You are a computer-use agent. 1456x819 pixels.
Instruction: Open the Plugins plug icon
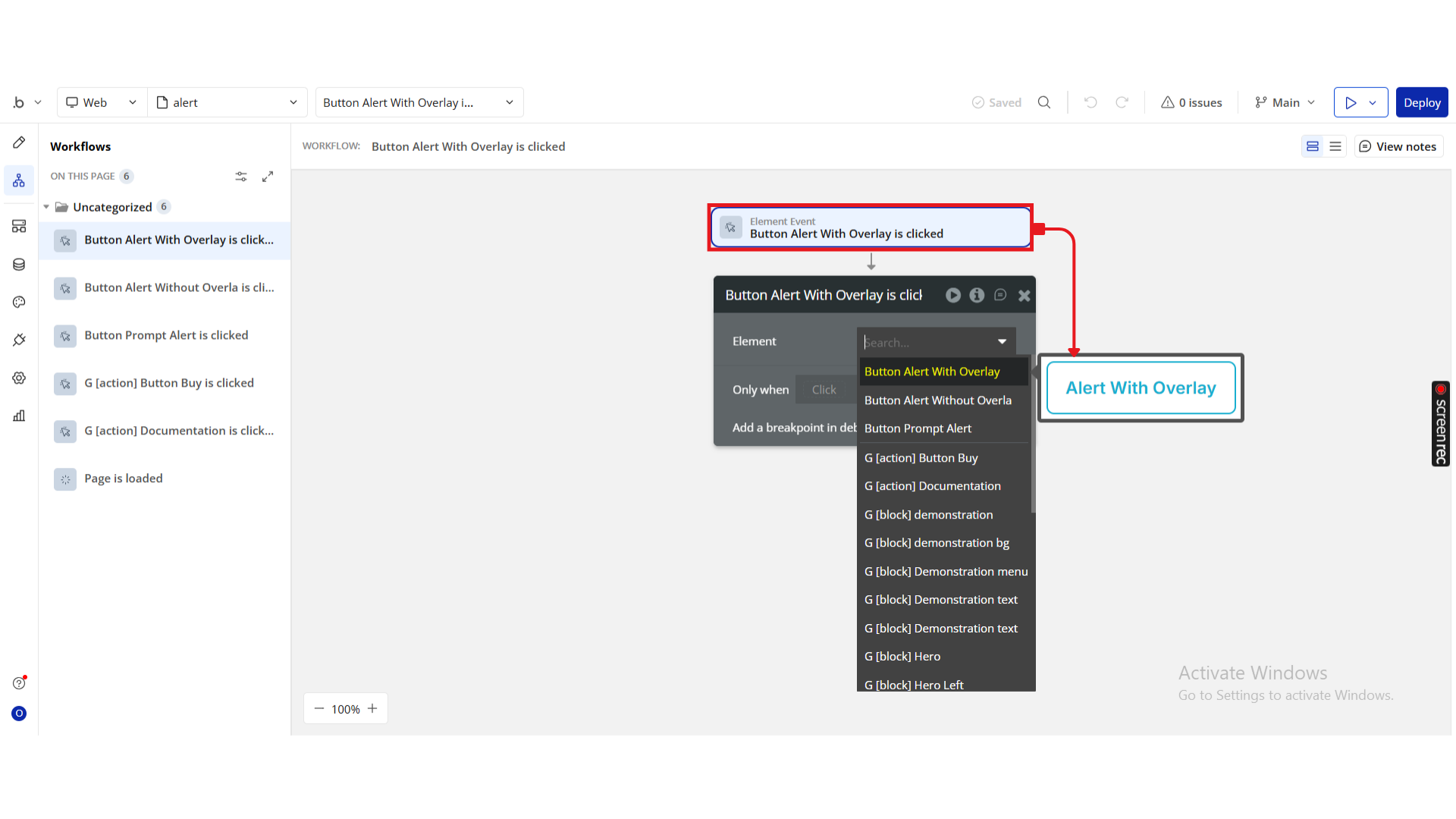[x=19, y=340]
